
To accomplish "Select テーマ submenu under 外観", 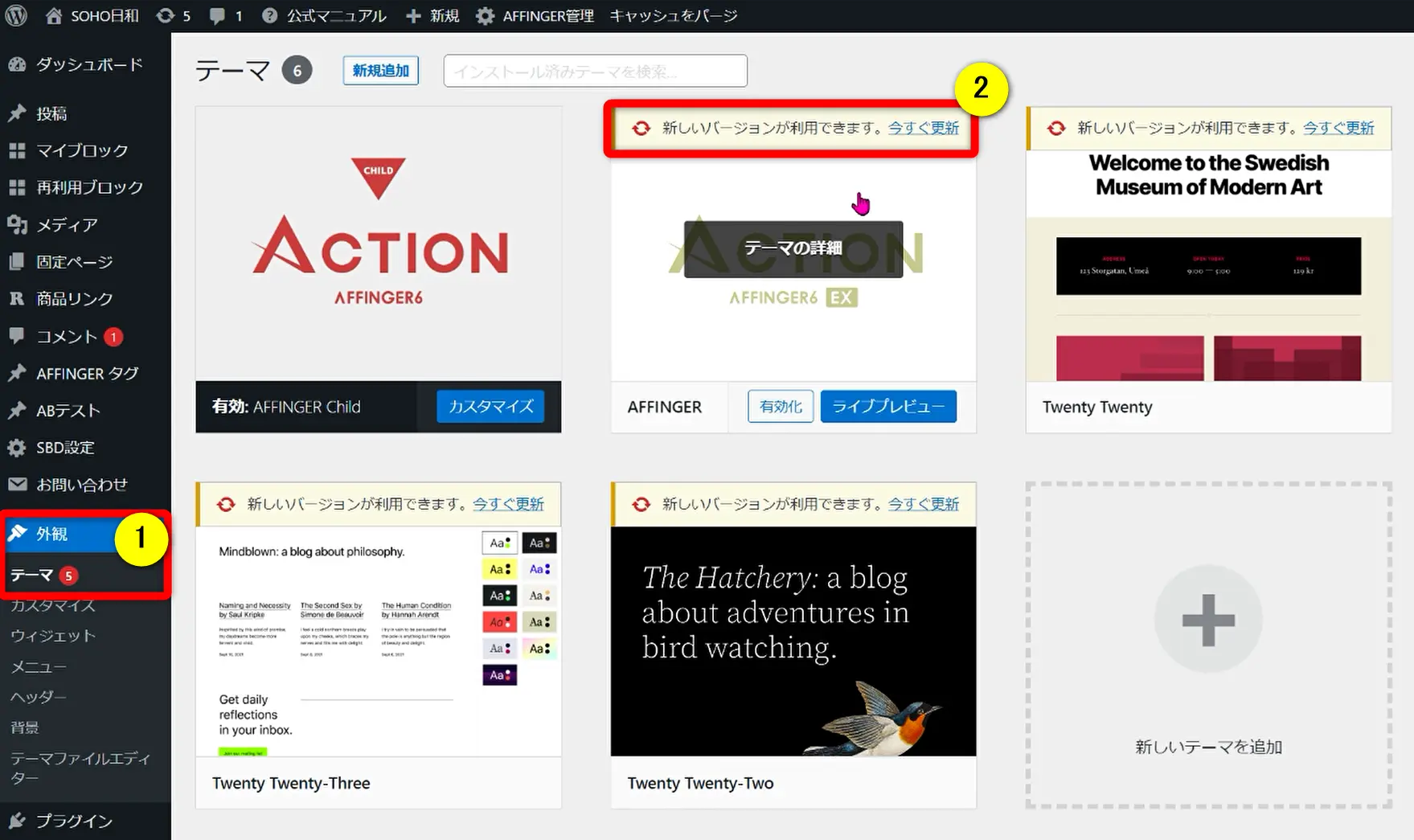I will pos(32,575).
